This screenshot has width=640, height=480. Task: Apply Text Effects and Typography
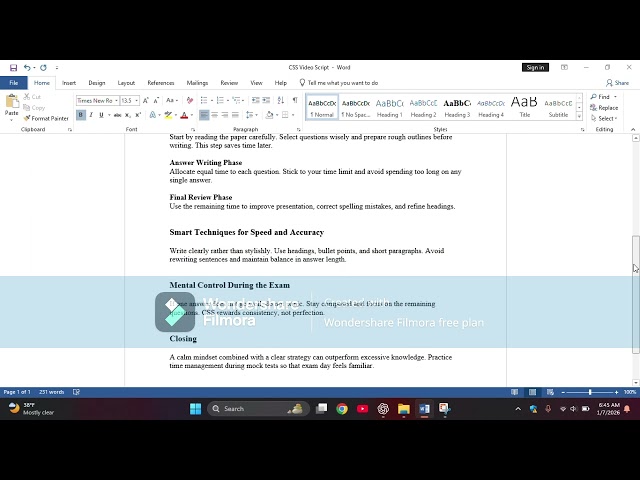coord(153,115)
